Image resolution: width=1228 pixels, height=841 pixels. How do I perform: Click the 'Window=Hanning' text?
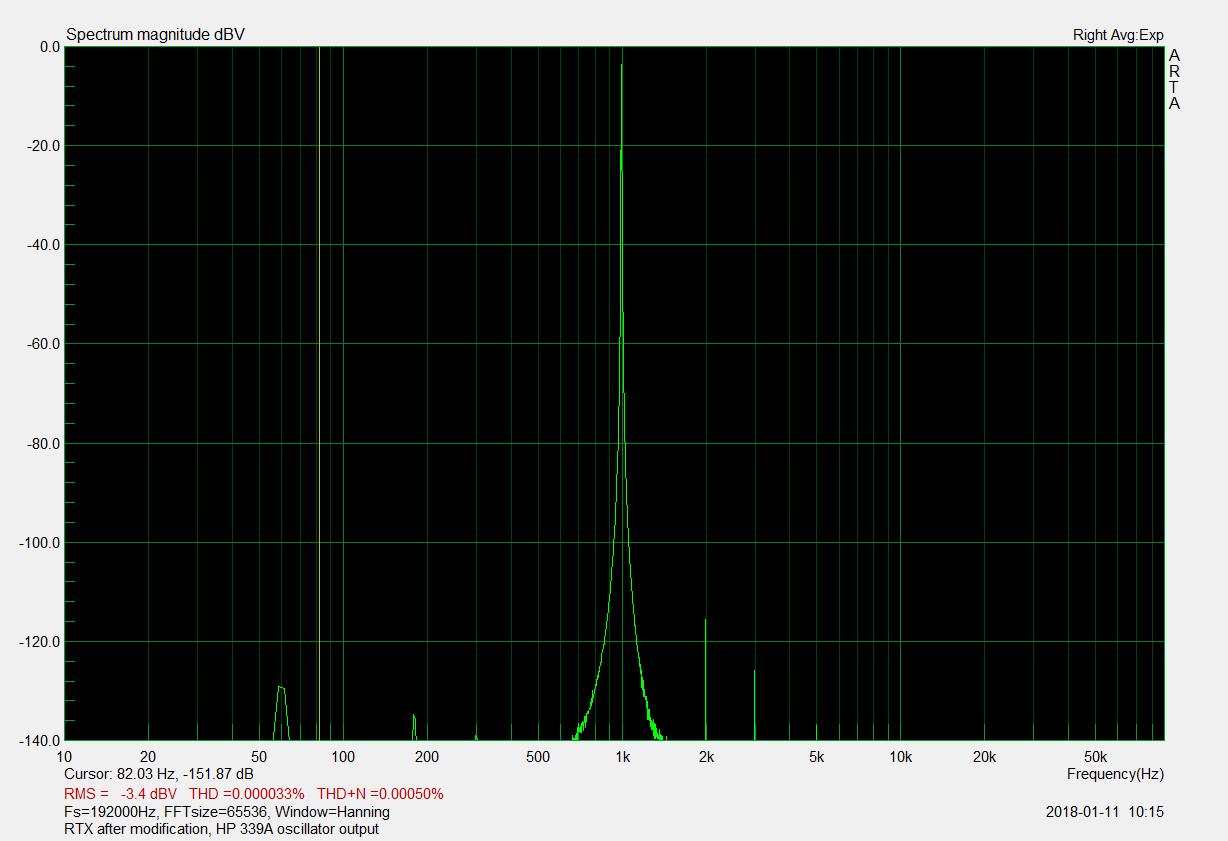pos(333,811)
